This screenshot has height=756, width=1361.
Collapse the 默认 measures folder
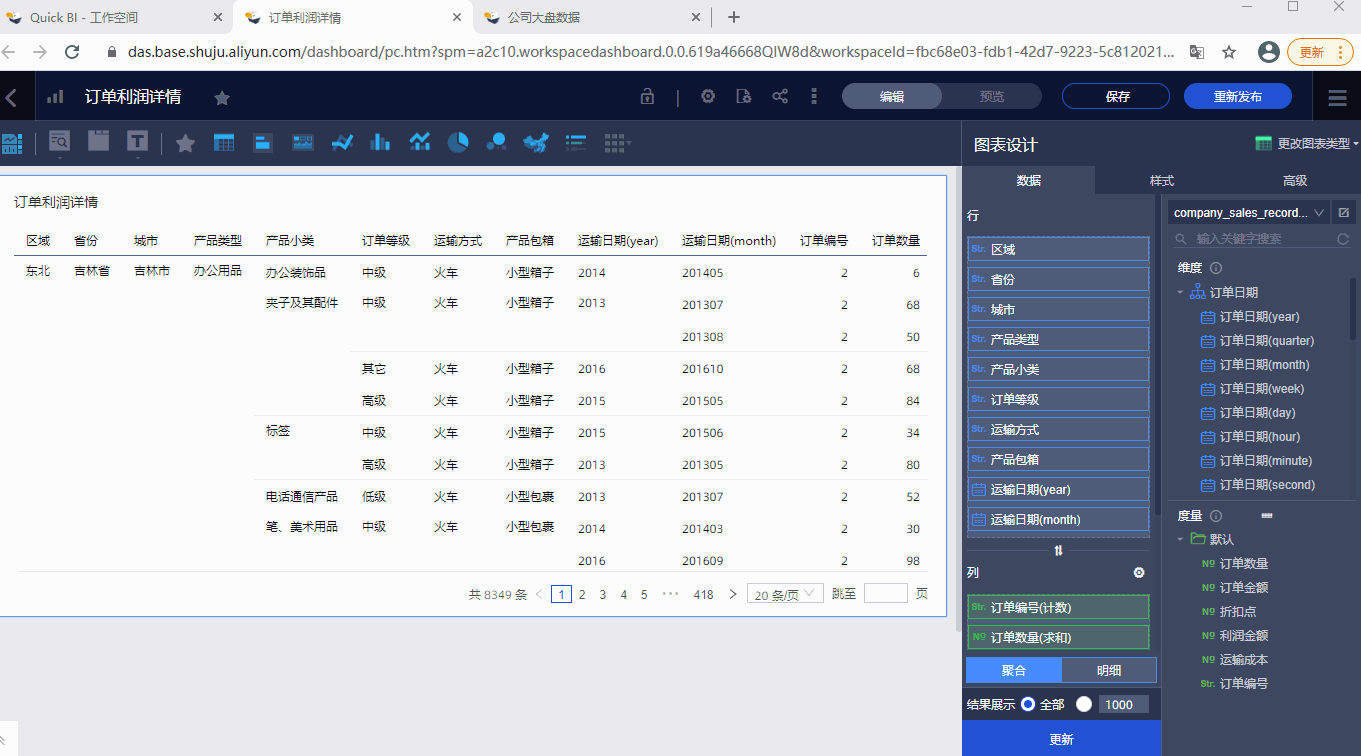[1180, 539]
